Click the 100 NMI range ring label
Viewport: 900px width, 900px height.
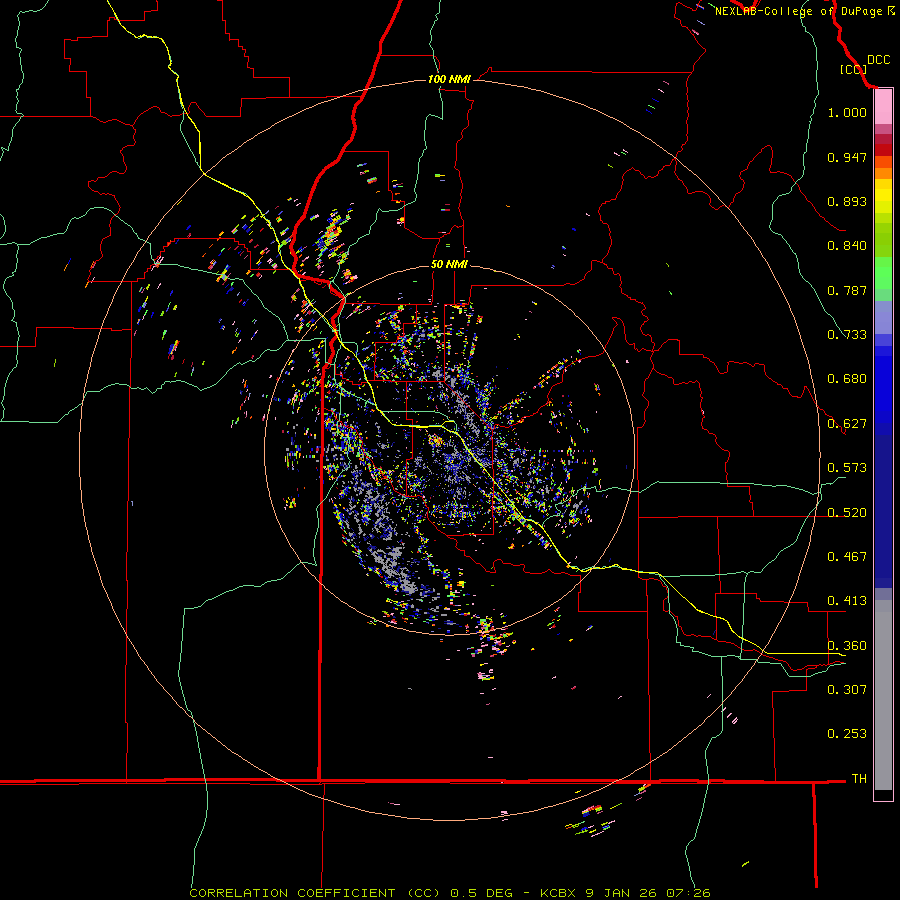449,79
